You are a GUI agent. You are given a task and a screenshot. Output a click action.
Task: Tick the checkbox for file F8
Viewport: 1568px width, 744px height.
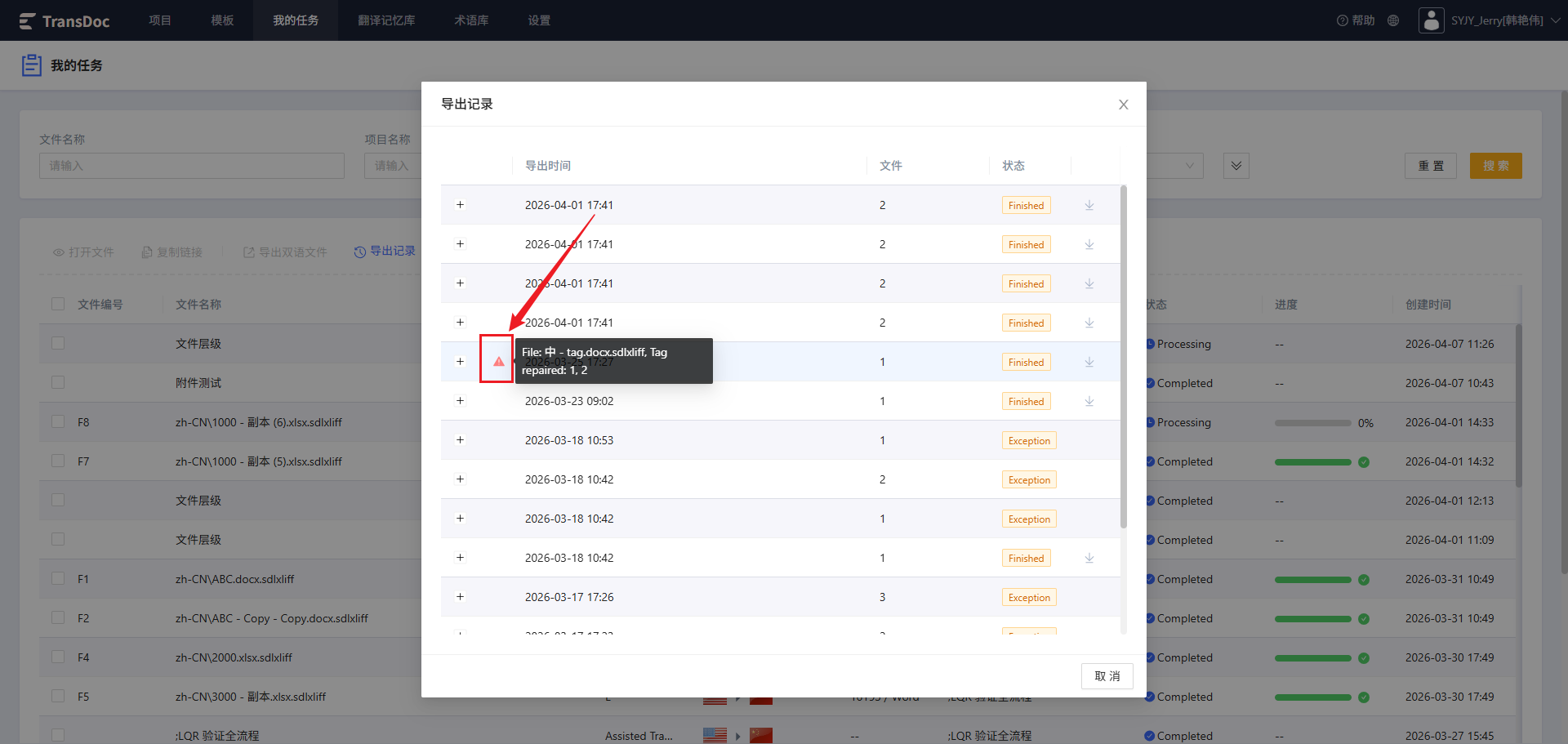(58, 421)
